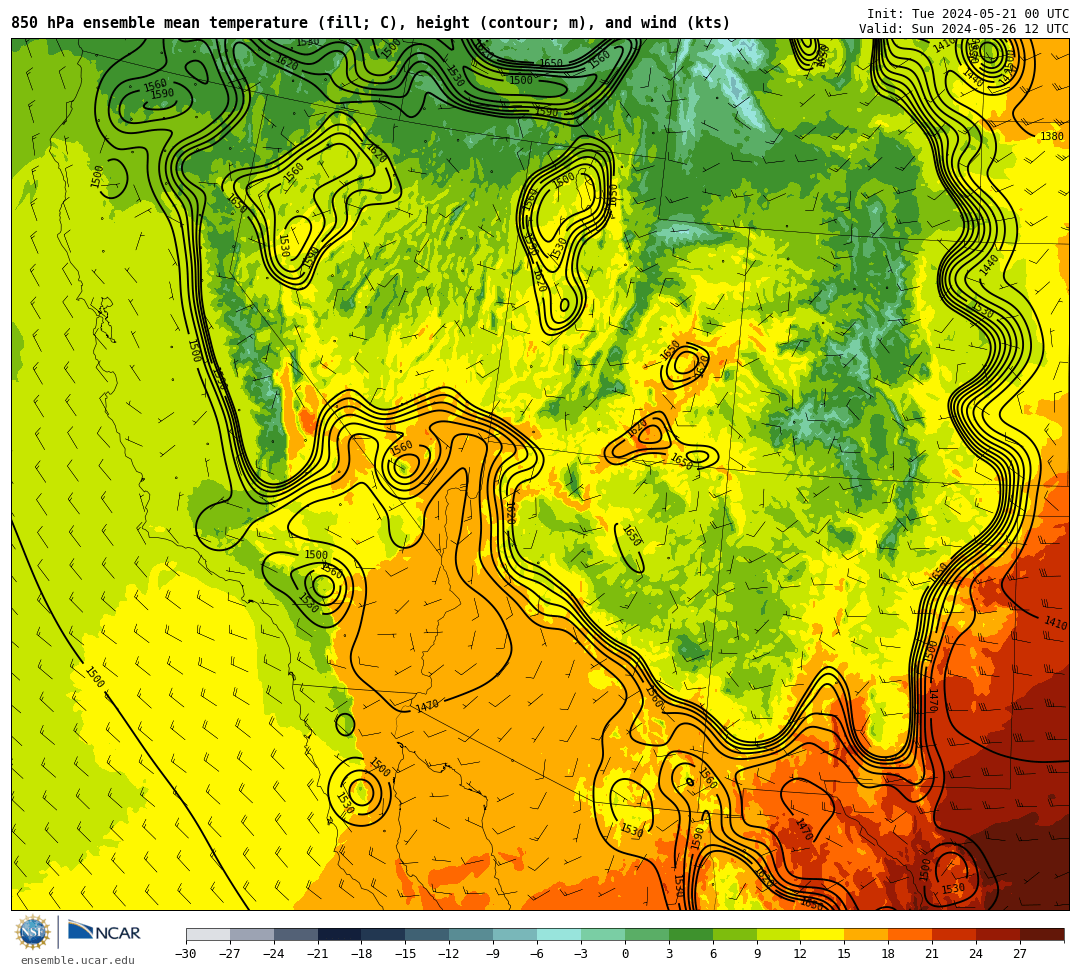Image resolution: width=1080 pixels, height=973 pixels.
Task: Pick the colorbar swatch between 3 and 6
Action: click(x=692, y=934)
